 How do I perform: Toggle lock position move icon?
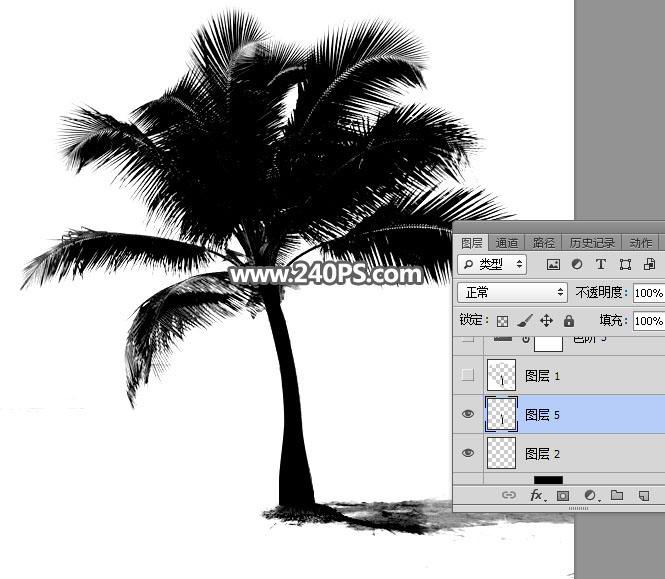546,321
